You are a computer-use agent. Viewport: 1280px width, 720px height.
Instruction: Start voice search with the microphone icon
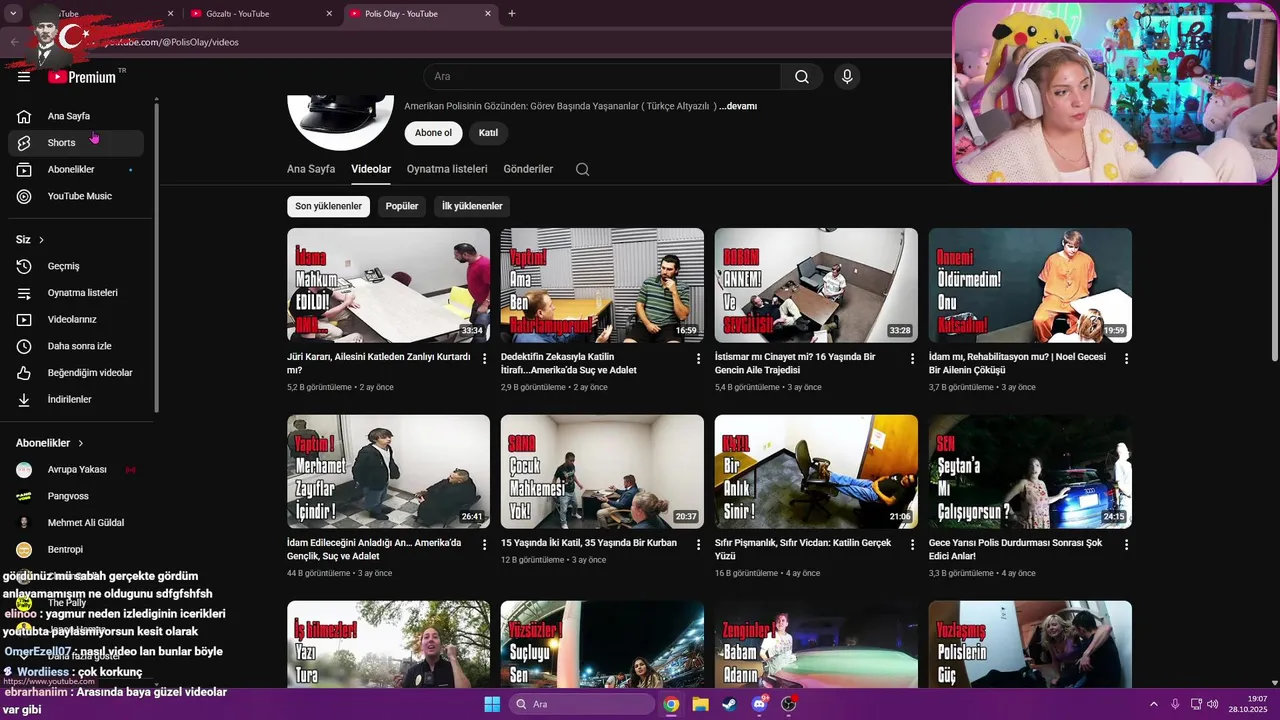coord(847,77)
